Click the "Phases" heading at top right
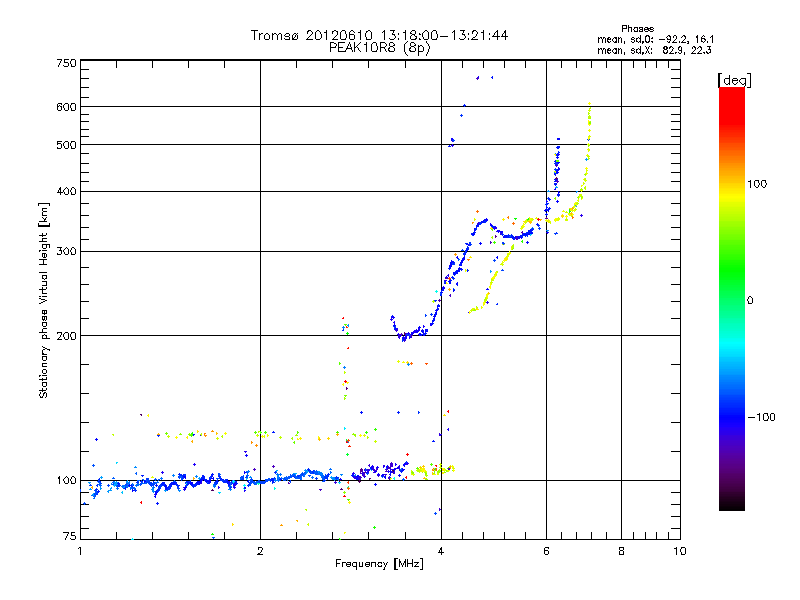 click(x=637, y=29)
